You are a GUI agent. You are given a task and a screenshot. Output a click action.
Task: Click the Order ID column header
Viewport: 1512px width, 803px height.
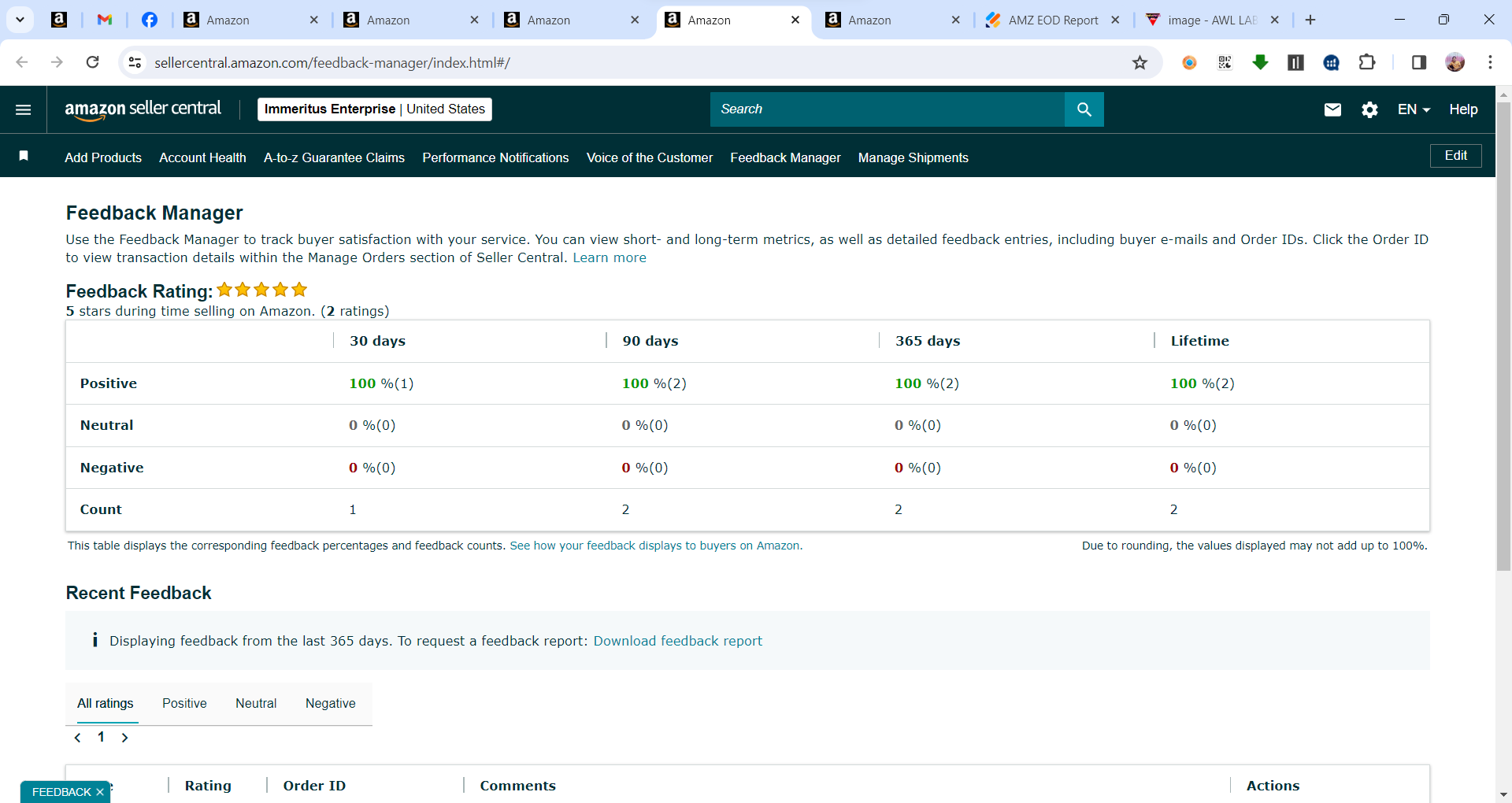pos(314,786)
